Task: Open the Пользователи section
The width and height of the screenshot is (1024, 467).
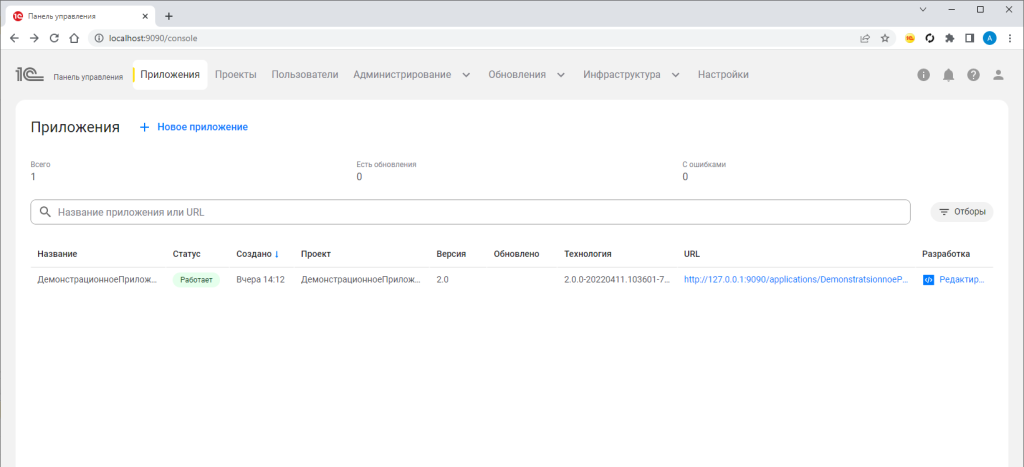Action: (305, 75)
